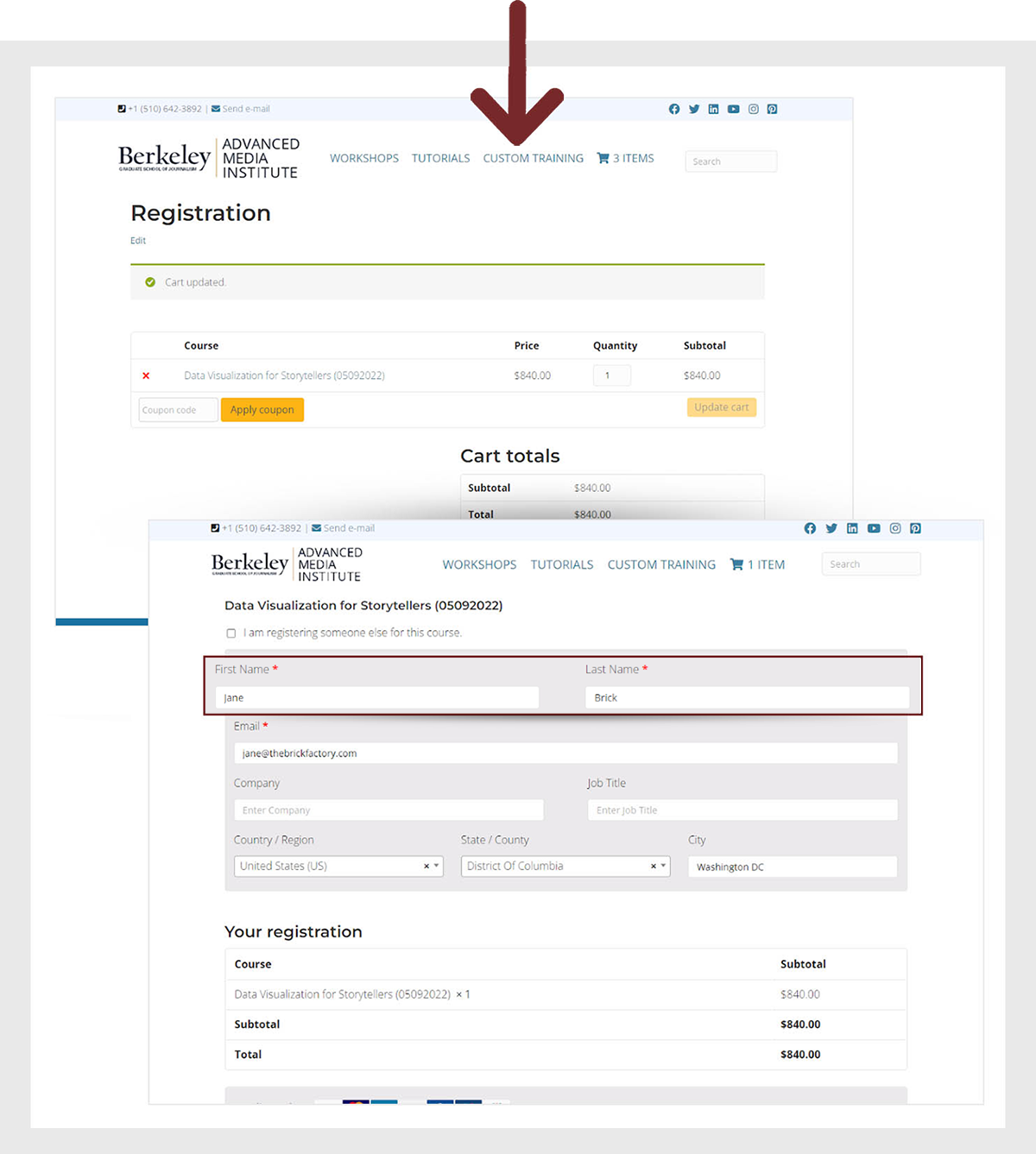Screen dimensions: 1036x1154
Task: Open the cart showing 1 item
Action: coord(757,564)
